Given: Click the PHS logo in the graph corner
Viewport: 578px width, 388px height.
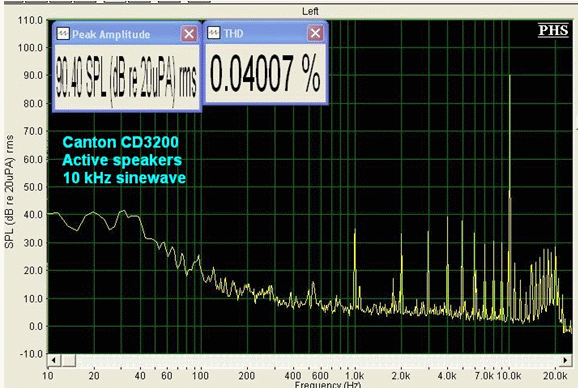Looking at the screenshot, I should click(x=553, y=30).
